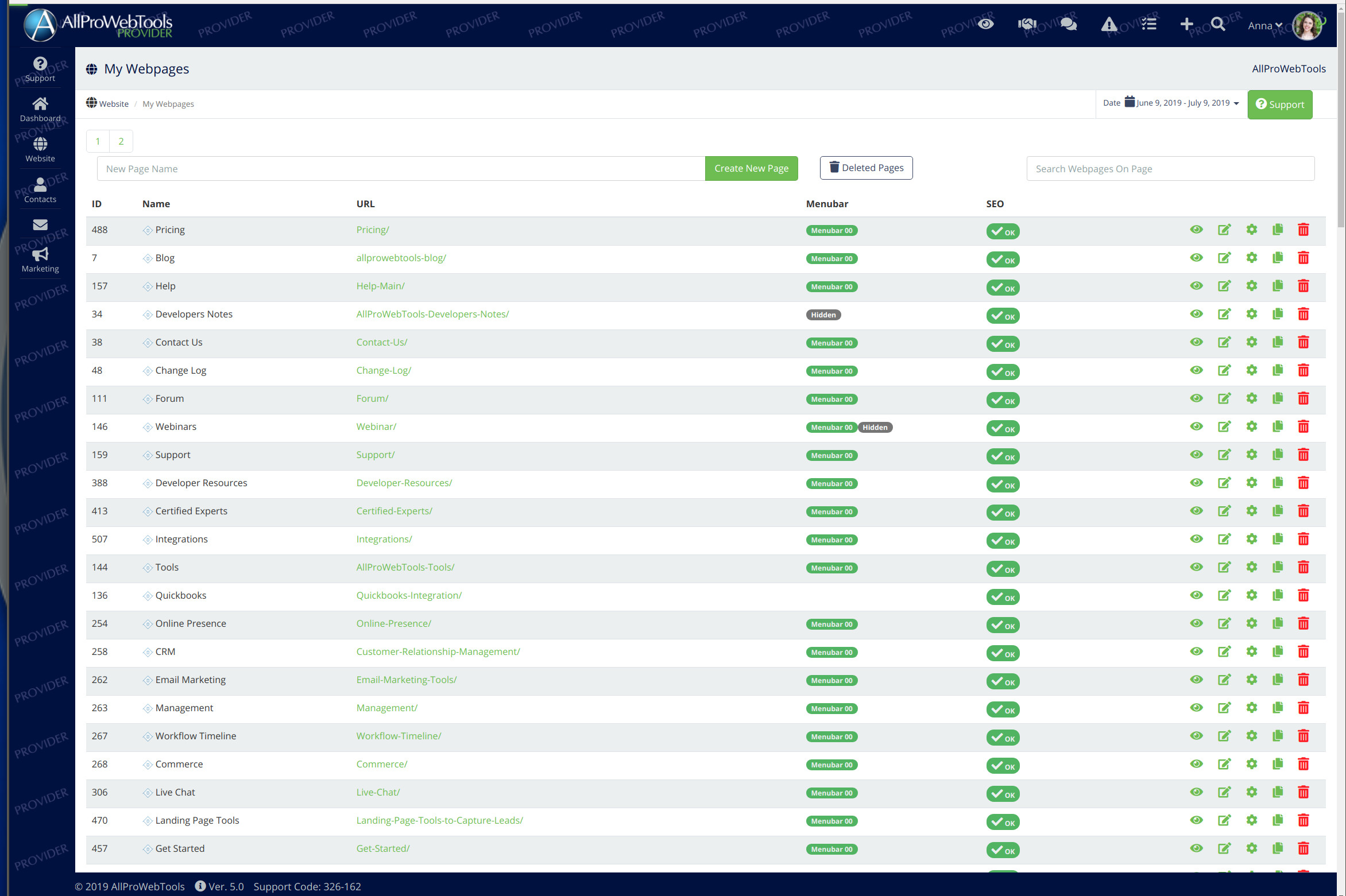1346x896 pixels.
Task: Click the green Support button
Action: [x=1279, y=104]
